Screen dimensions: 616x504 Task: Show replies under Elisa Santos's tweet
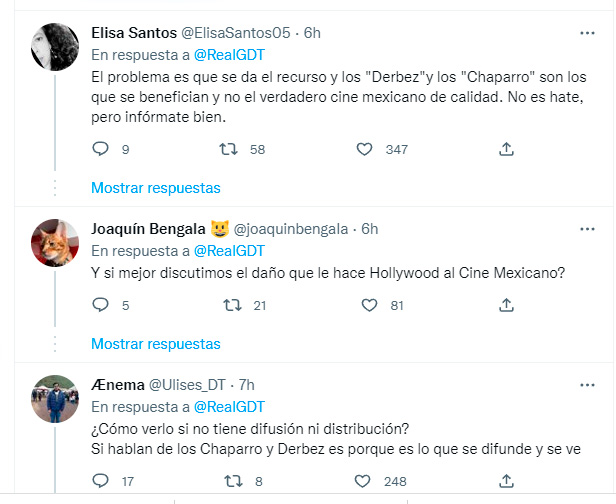click(x=155, y=187)
